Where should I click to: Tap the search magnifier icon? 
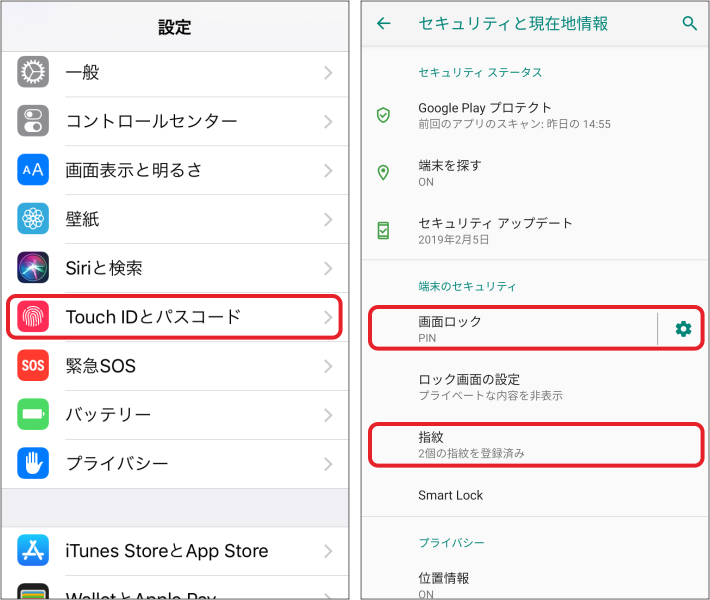pyautogui.click(x=689, y=23)
